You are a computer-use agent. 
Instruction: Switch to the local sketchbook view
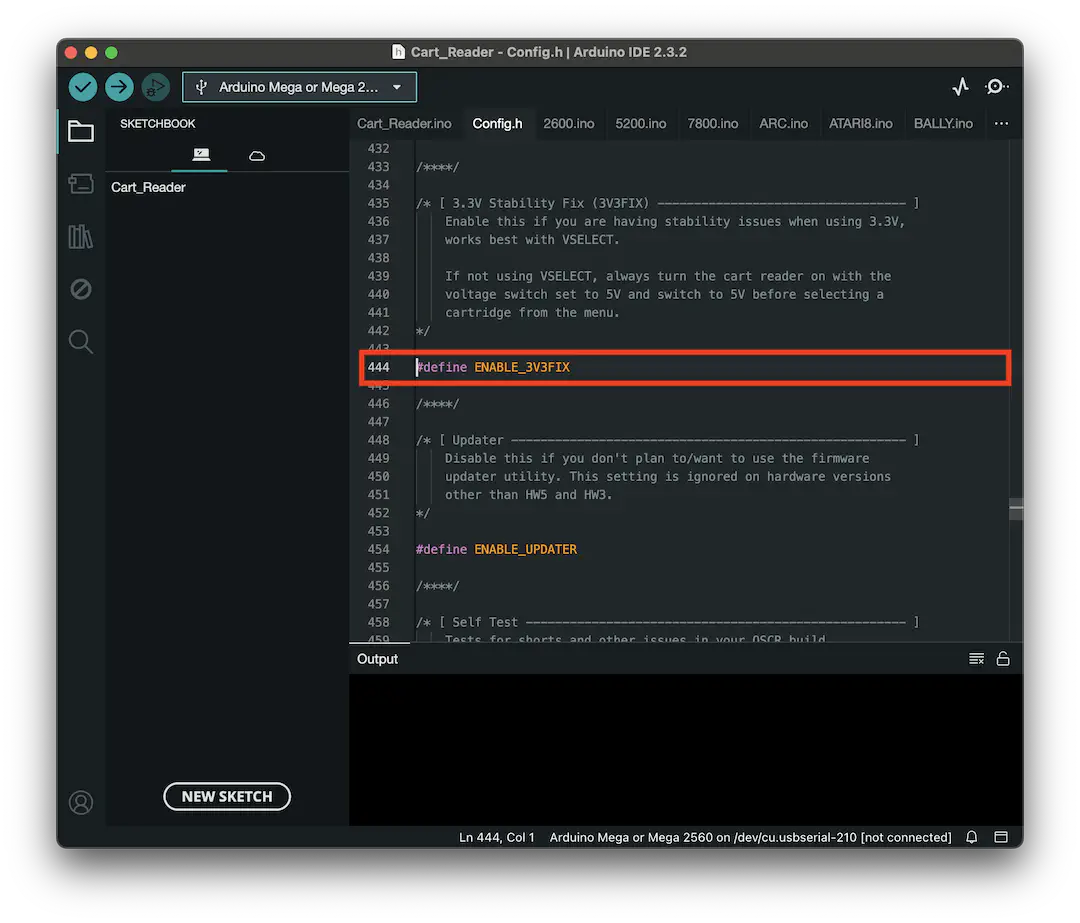tap(200, 156)
